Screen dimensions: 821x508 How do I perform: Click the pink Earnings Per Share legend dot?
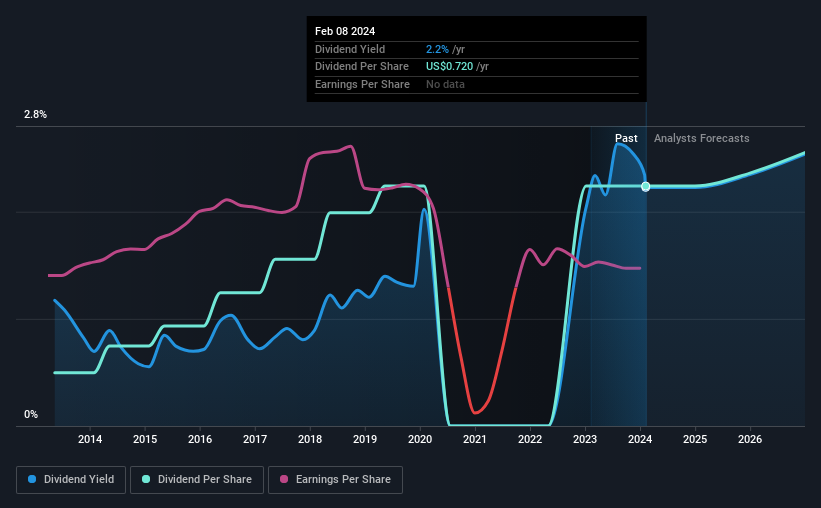point(284,480)
